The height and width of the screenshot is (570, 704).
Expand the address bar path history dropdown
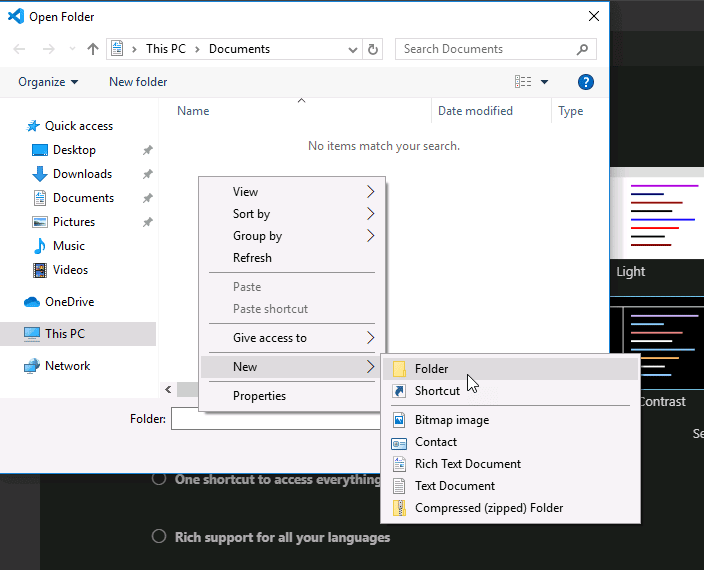point(353,49)
